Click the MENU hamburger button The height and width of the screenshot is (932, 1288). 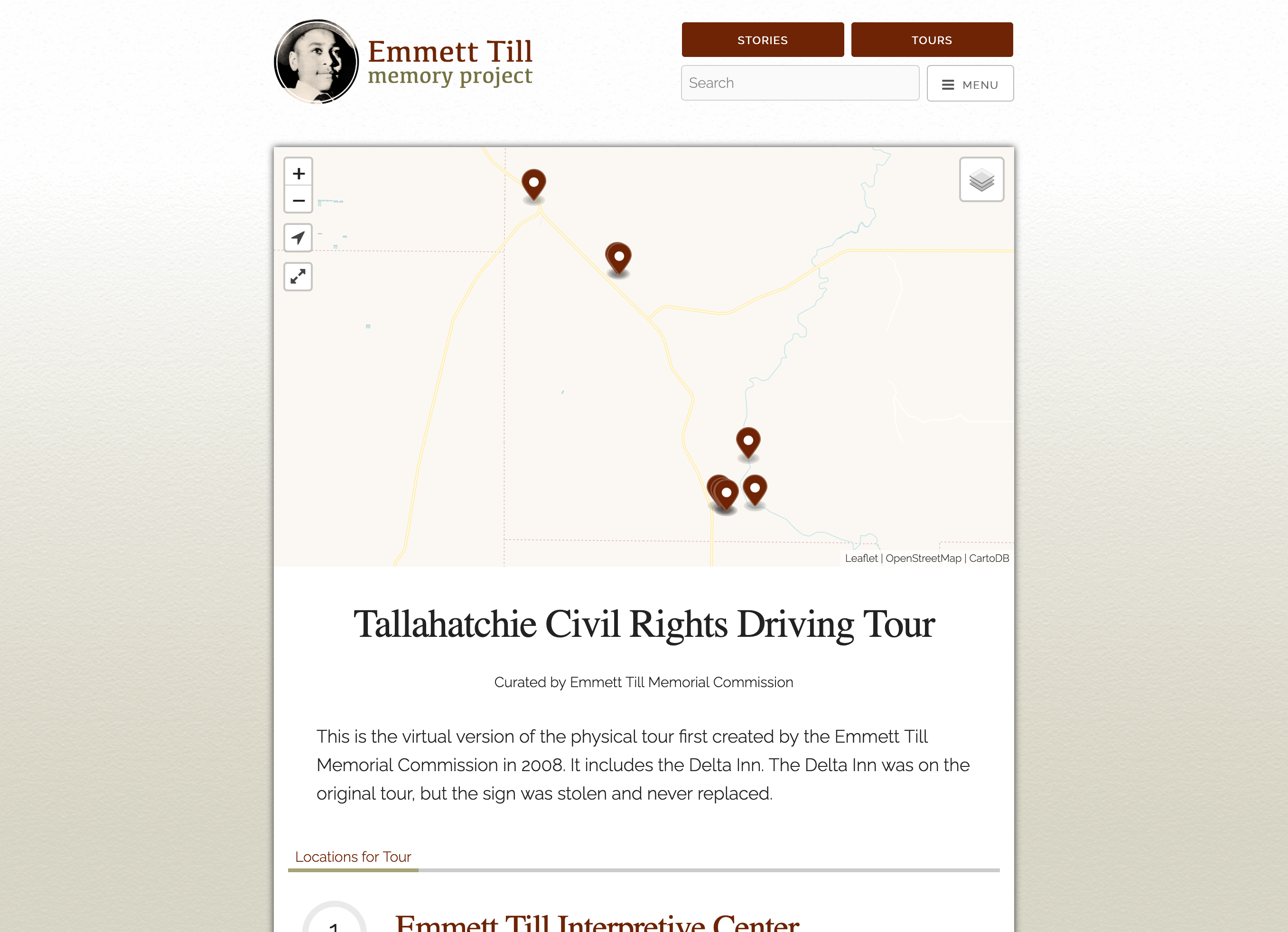[x=971, y=83]
